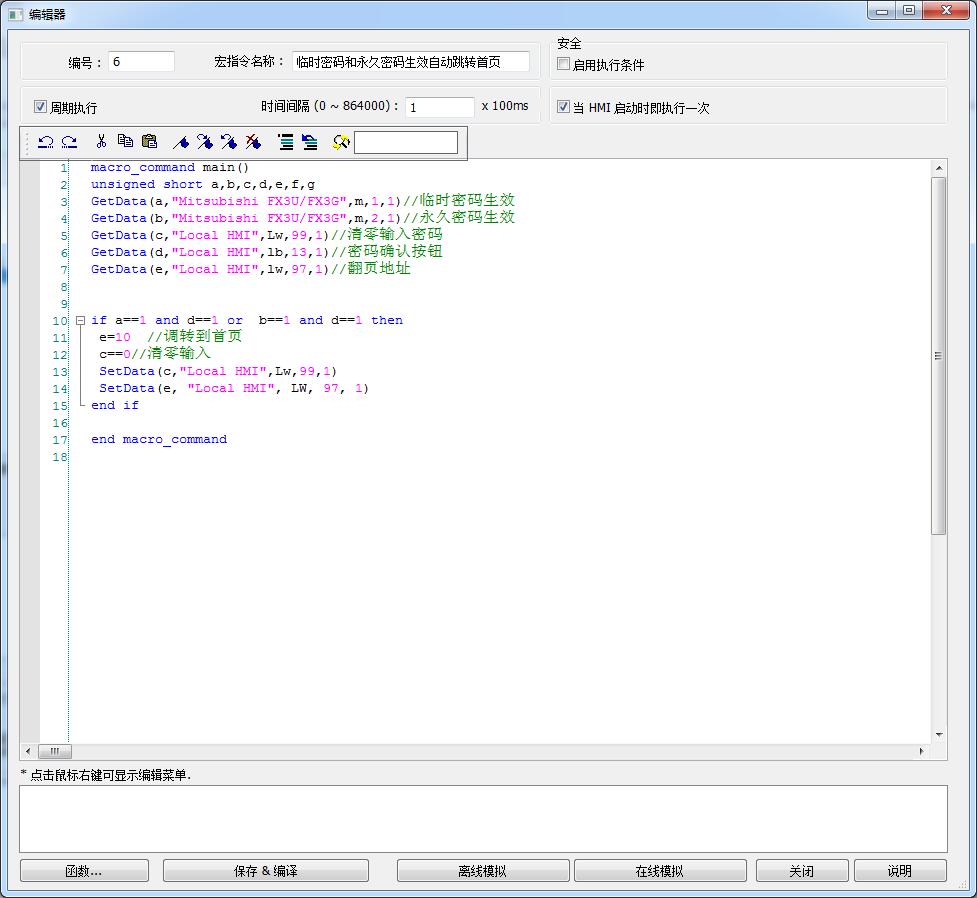This screenshot has width=977, height=898.
Task: Collapse the if block on line 10
Action: pyautogui.click(x=80, y=321)
